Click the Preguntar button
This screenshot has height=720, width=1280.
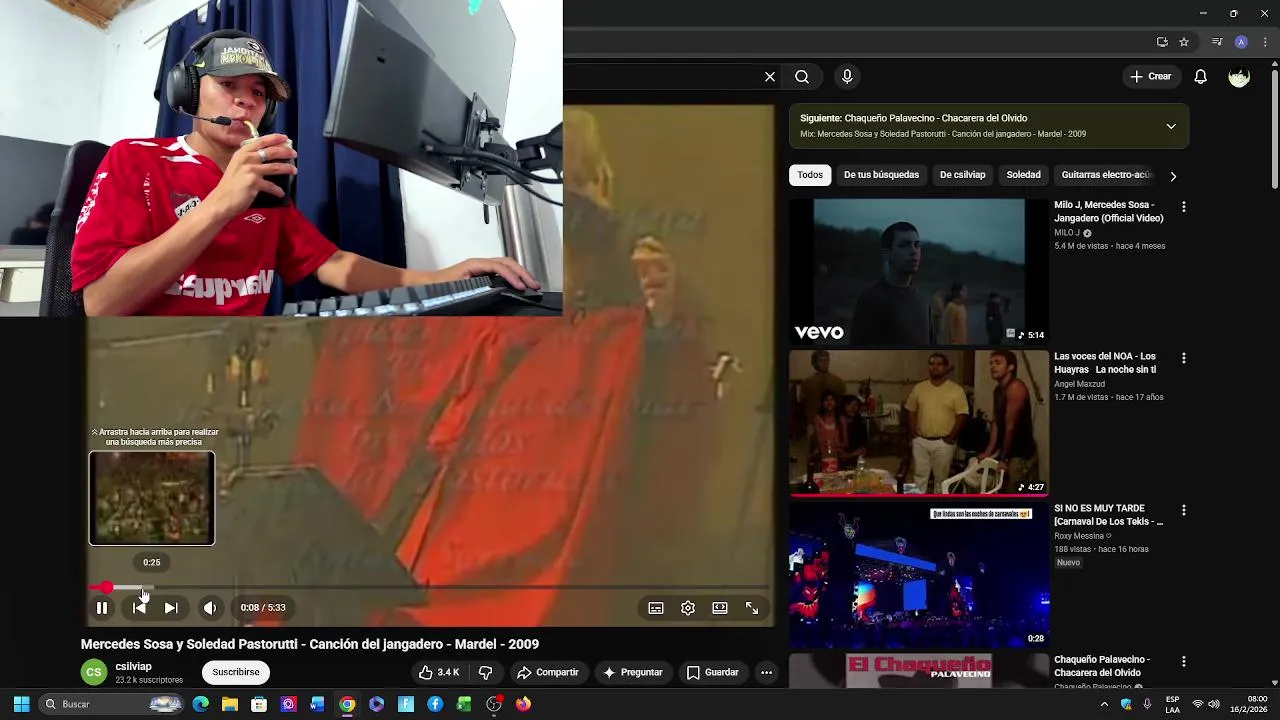point(632,673)
